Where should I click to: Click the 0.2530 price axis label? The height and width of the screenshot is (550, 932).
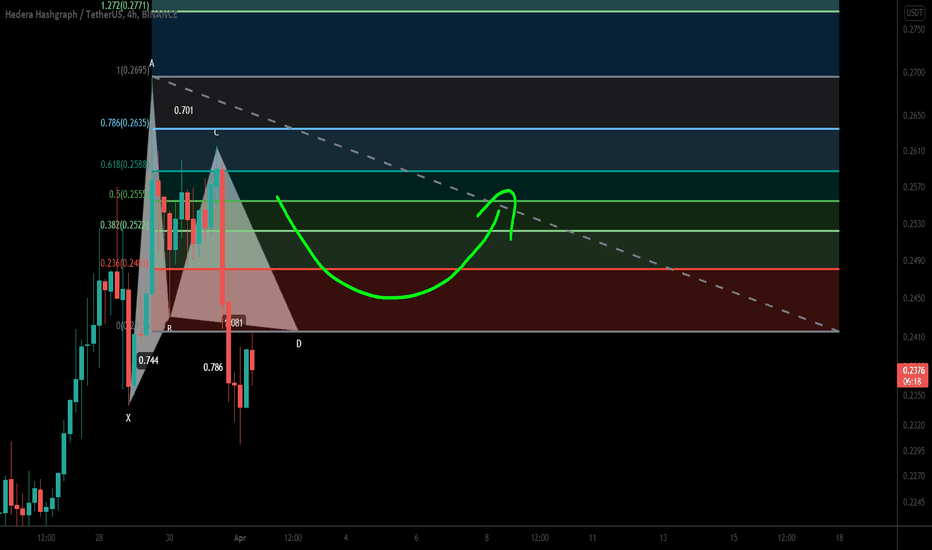(914, 224)
